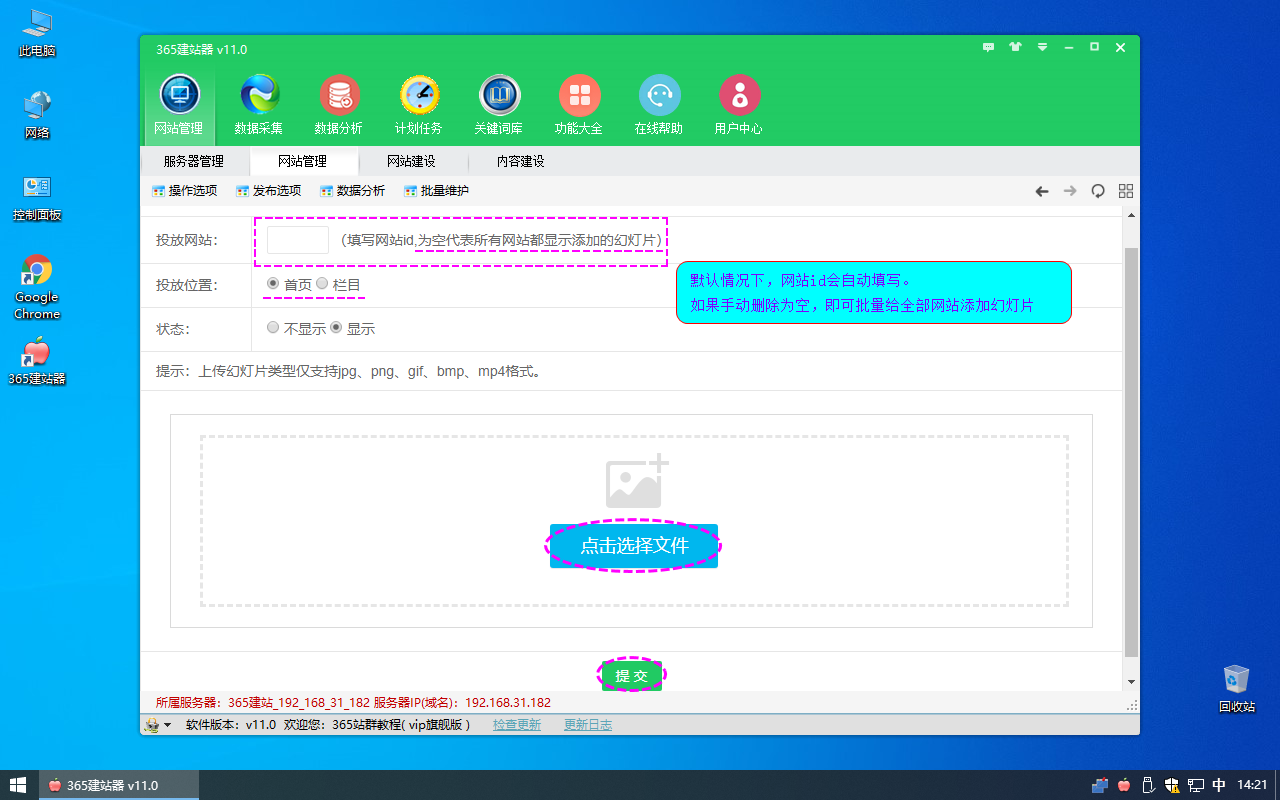This screenshot has height=800, width=1280.
Task: Click the 365建站器 v11.0 taskbar button
Action: [118, 785]
